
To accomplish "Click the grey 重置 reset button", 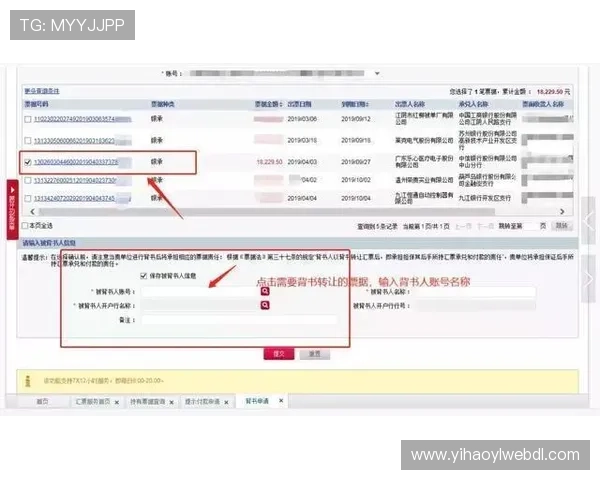I will 315,354.
